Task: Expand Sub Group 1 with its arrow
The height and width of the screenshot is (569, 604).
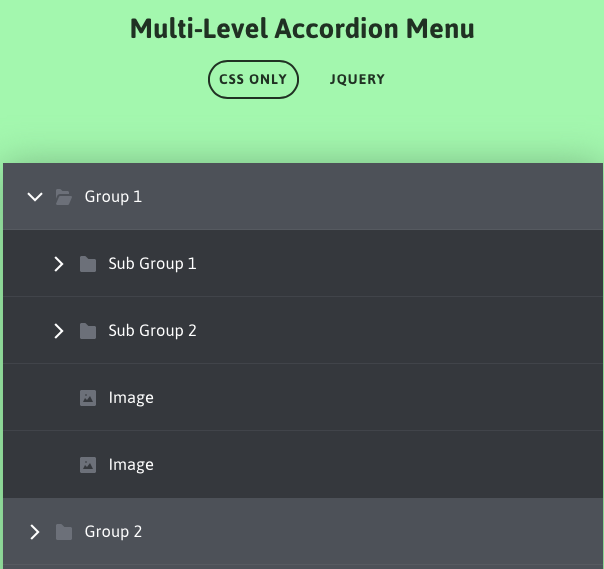Action: click(x=59, y=264)
